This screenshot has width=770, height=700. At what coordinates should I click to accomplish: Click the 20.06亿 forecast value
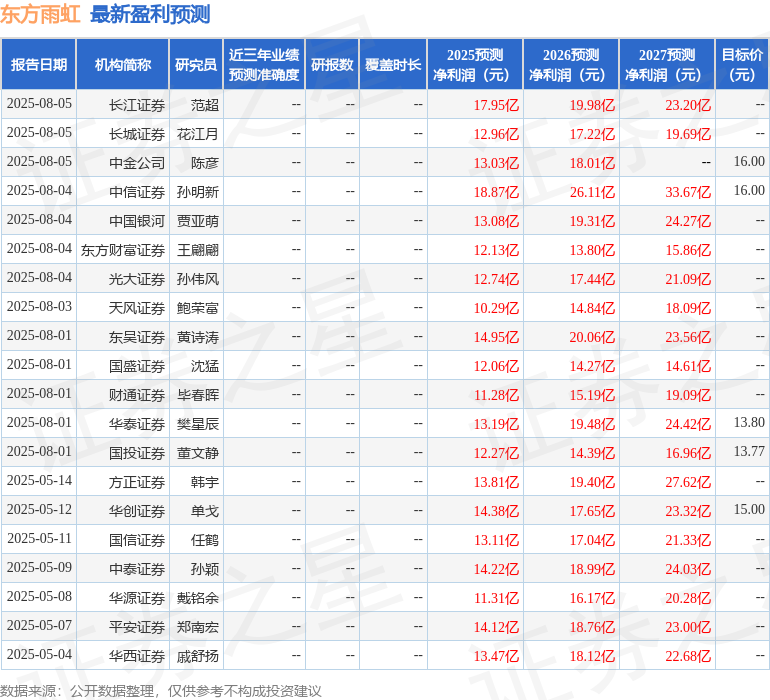592,337
